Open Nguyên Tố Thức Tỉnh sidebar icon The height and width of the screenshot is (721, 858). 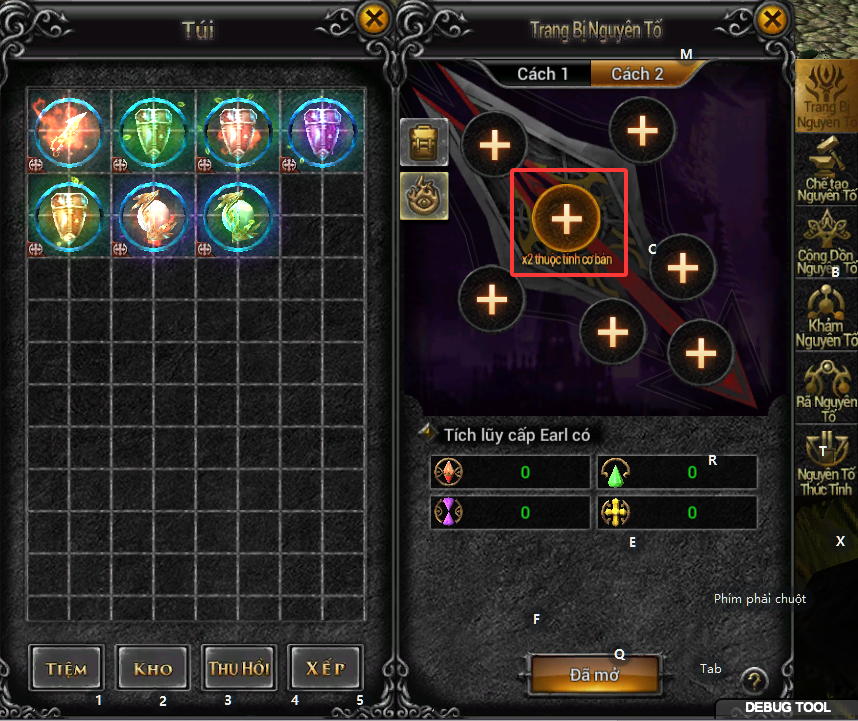point(826,463)
